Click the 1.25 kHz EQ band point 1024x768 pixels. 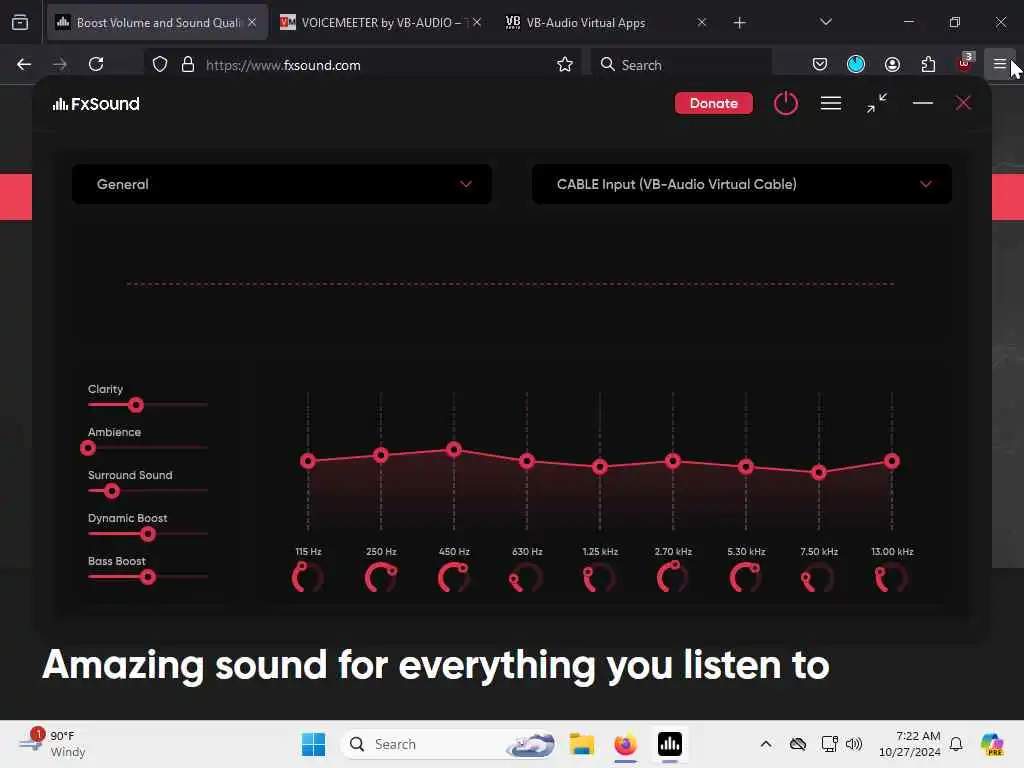600,467
